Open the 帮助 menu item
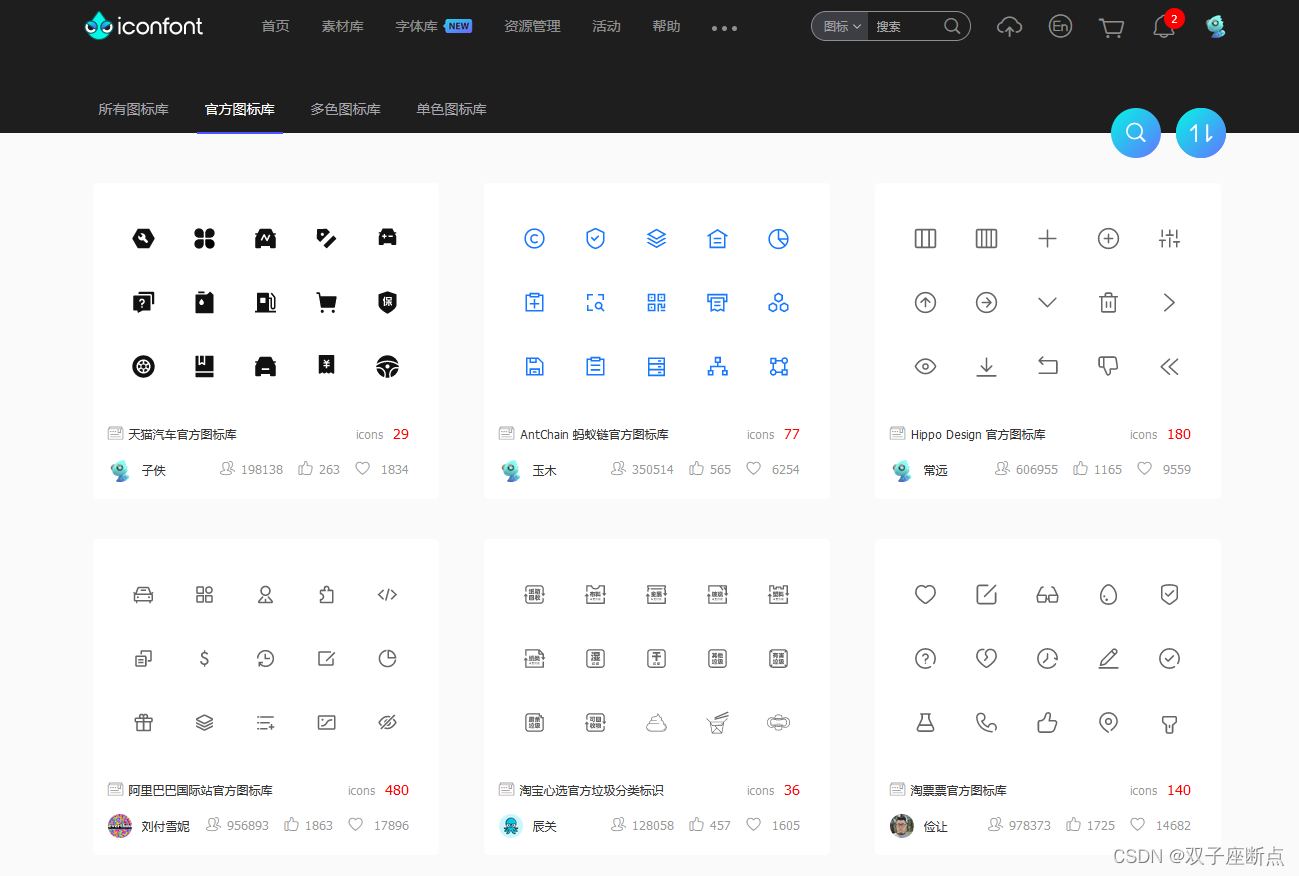This screenshot has width=1299, height=876. 666,26
